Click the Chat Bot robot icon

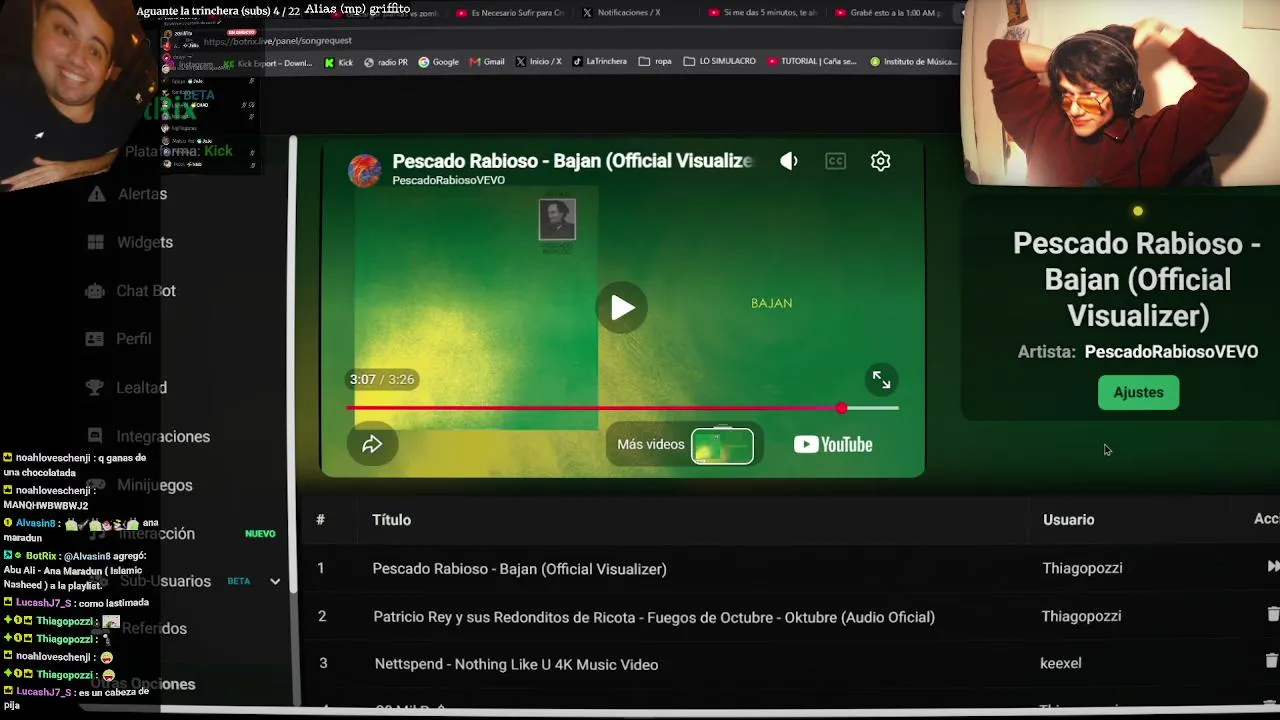(x=95, y=291)
